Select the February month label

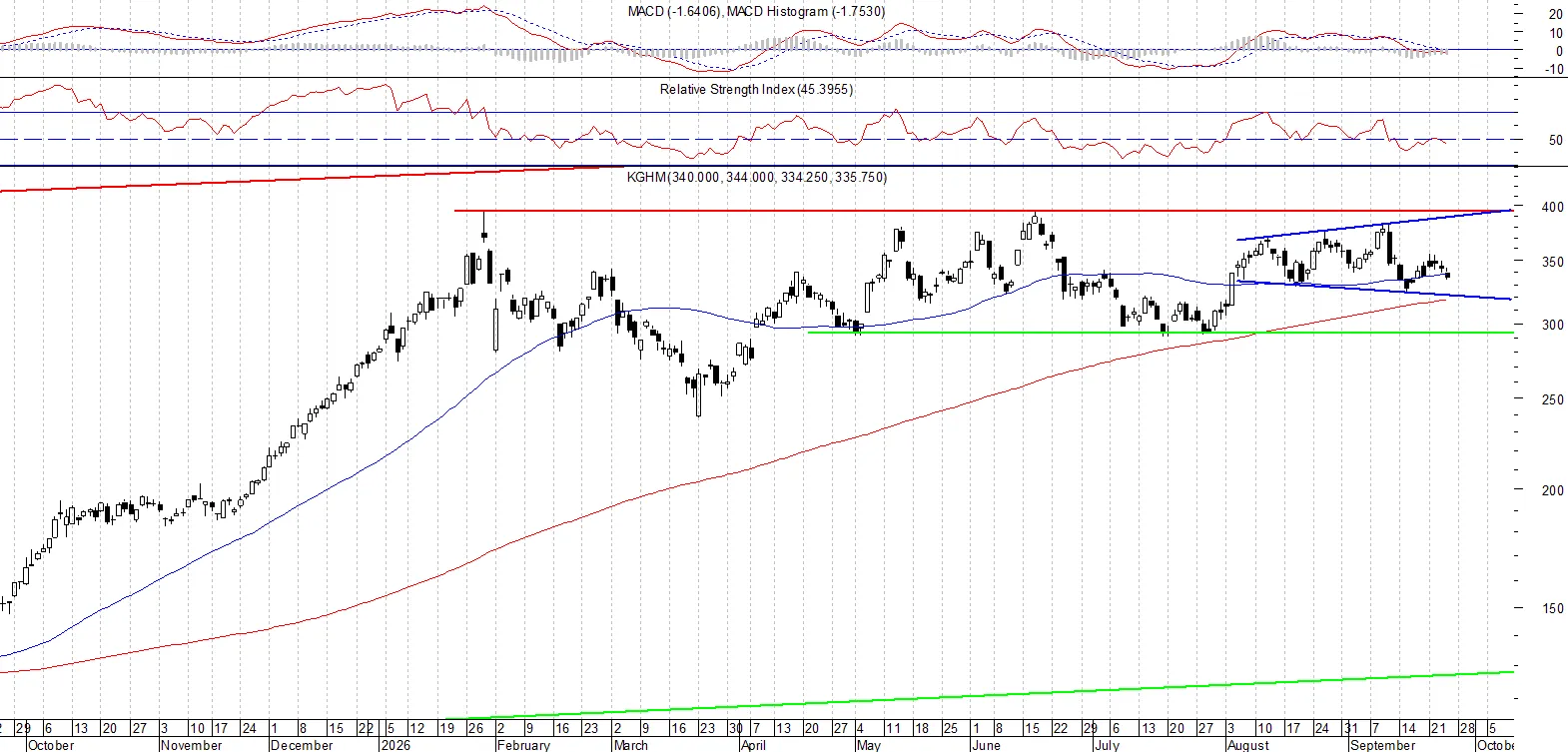(523, 745)
